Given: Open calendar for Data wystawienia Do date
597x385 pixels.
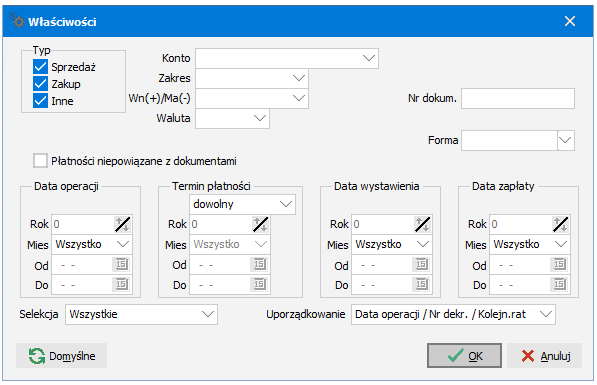Looking at the screenshot, I should [x=421, y=284].
